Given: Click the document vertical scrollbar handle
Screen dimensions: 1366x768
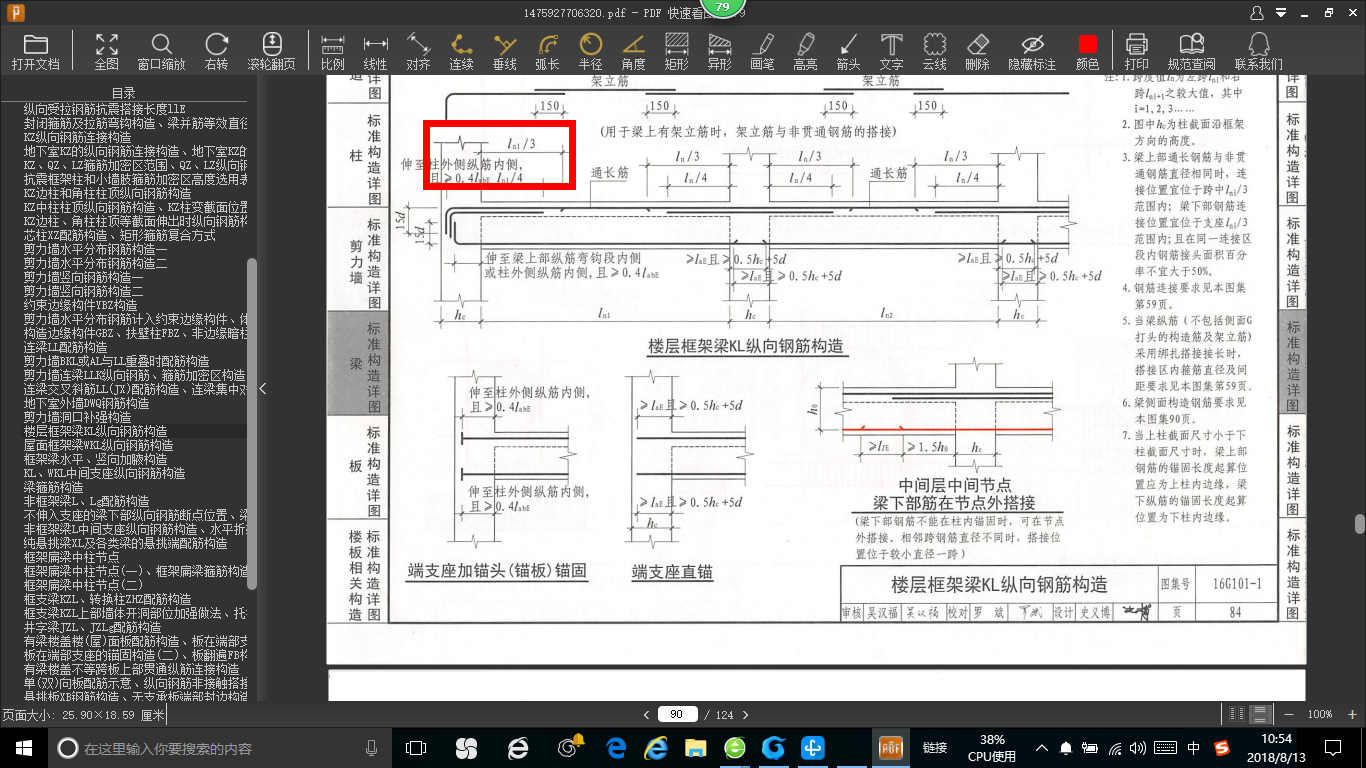Looking at the screenshot, I should tap(1359, 524).
